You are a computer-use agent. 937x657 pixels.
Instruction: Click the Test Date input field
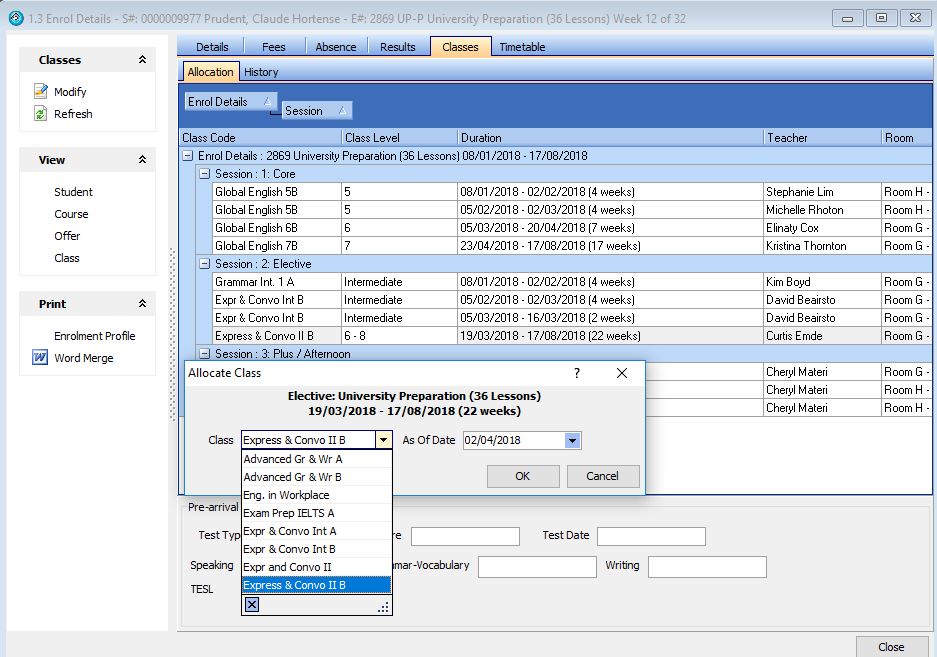coord(651,536)
